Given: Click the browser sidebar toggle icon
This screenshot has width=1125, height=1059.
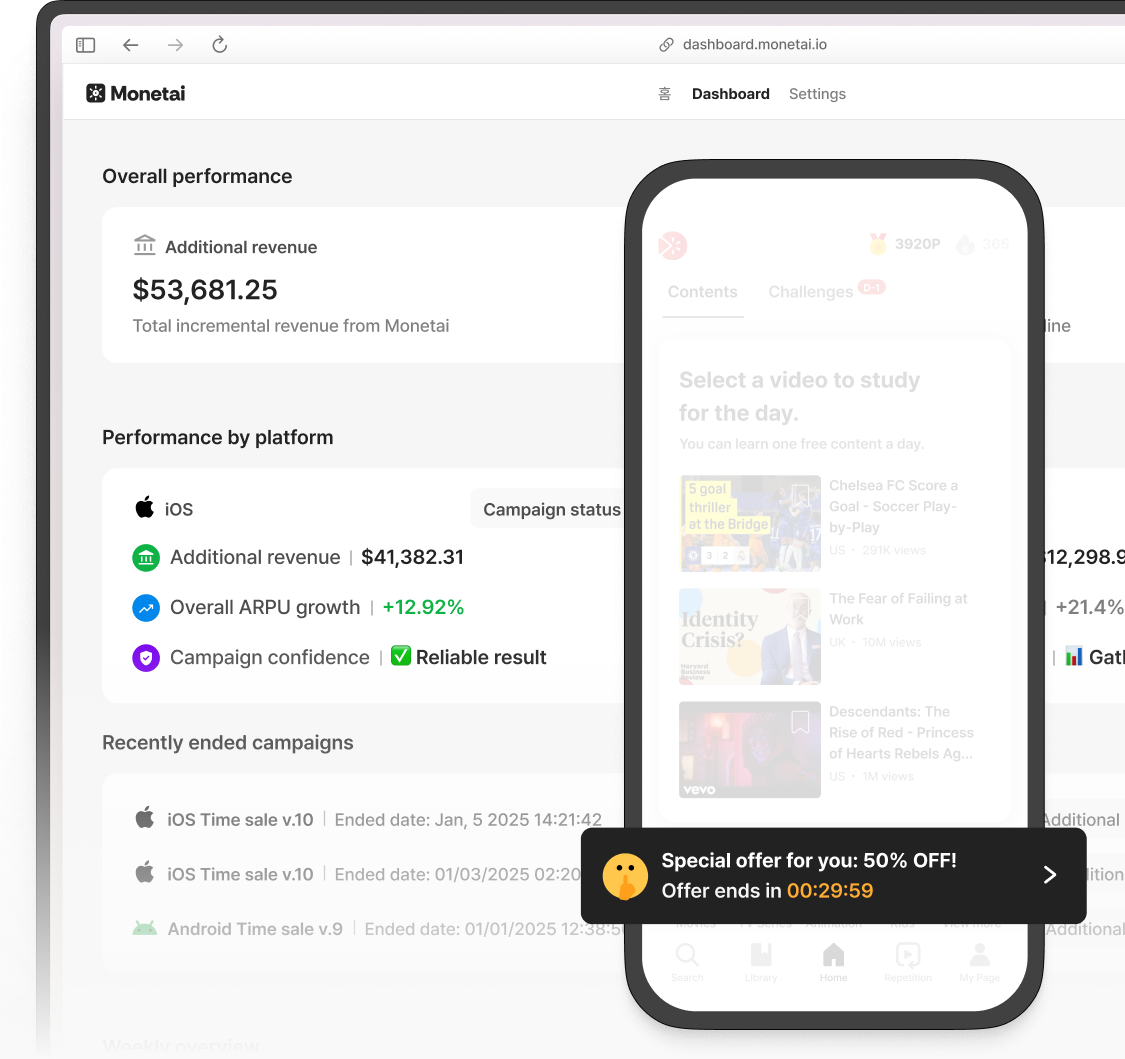Looking at the screenshot, I should [x=86, y=45].
